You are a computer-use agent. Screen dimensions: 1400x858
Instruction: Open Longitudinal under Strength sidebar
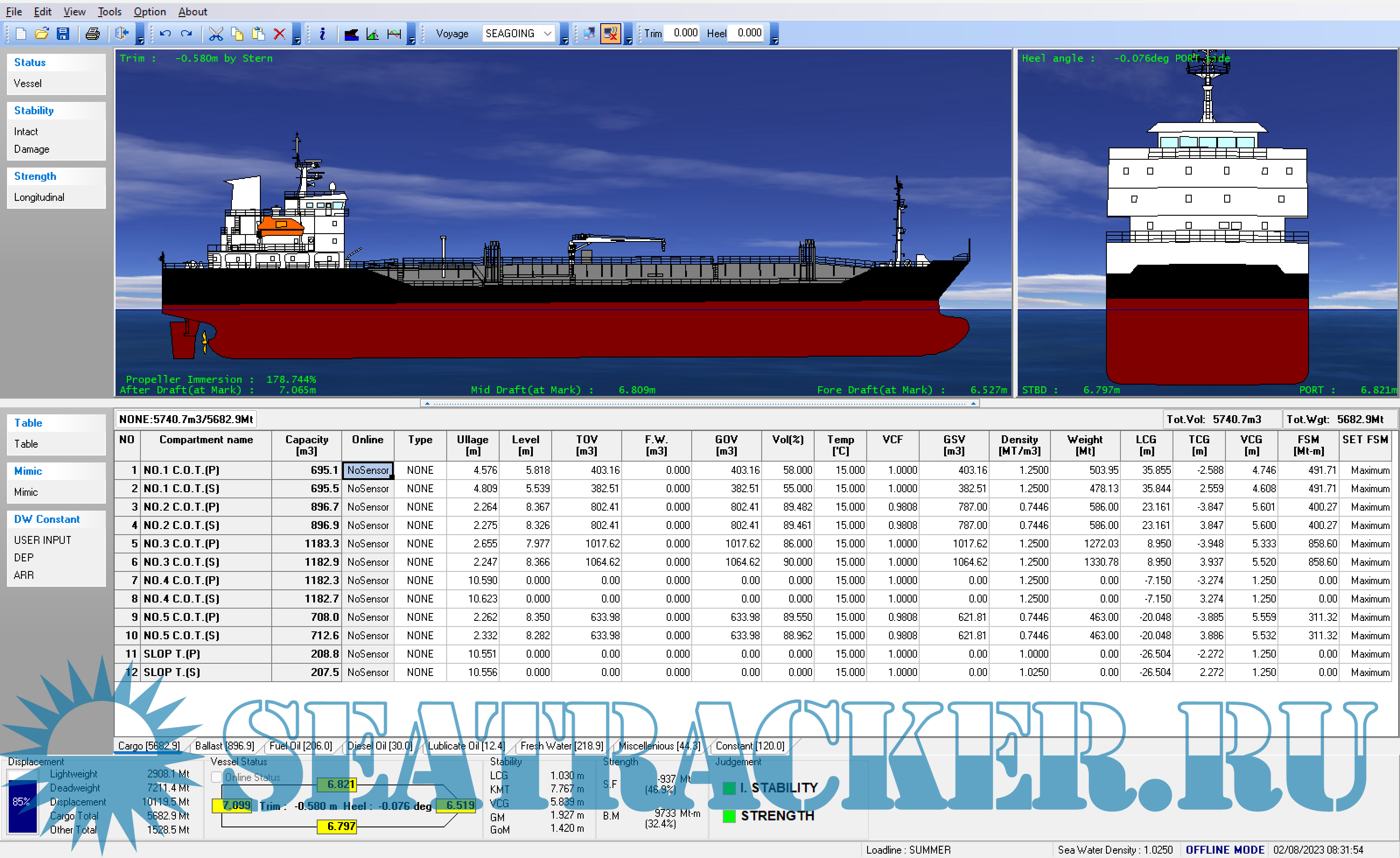pos(39,197)
